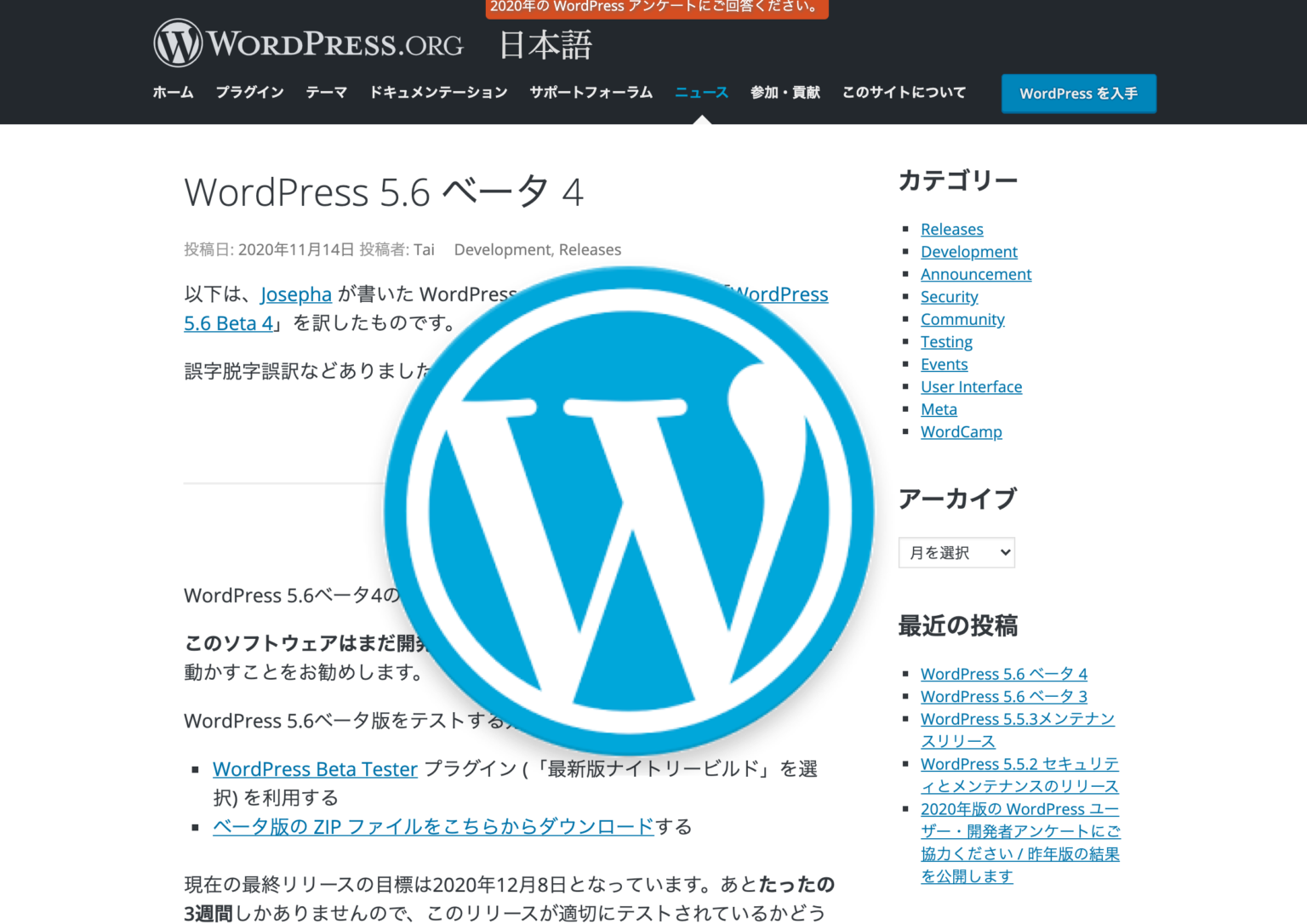Click the WordPress.org logo in the header

click(x=306, y=43)
